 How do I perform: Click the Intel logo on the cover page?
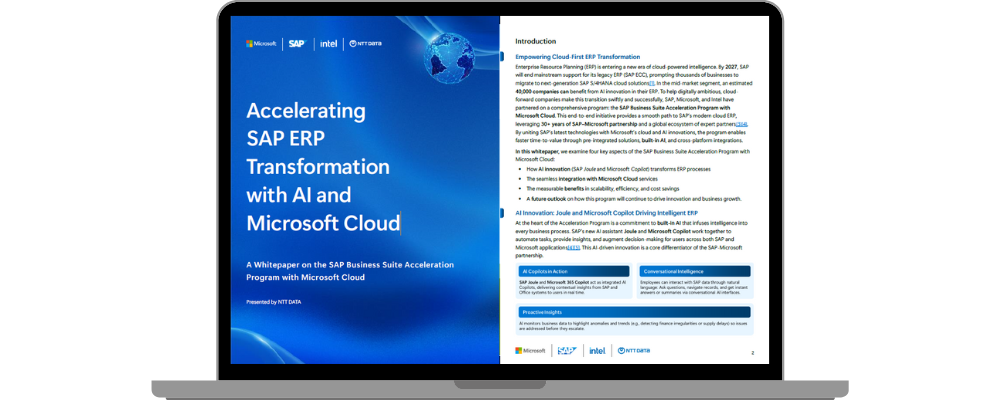(328, 43)
